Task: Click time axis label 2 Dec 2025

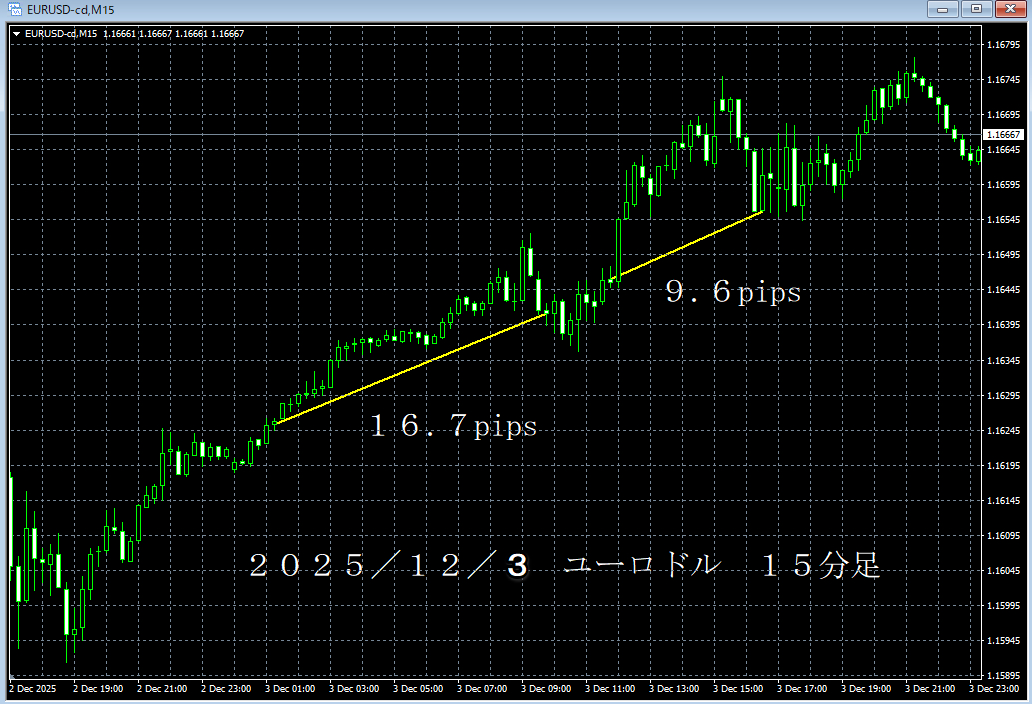Action: click(33, 688)
